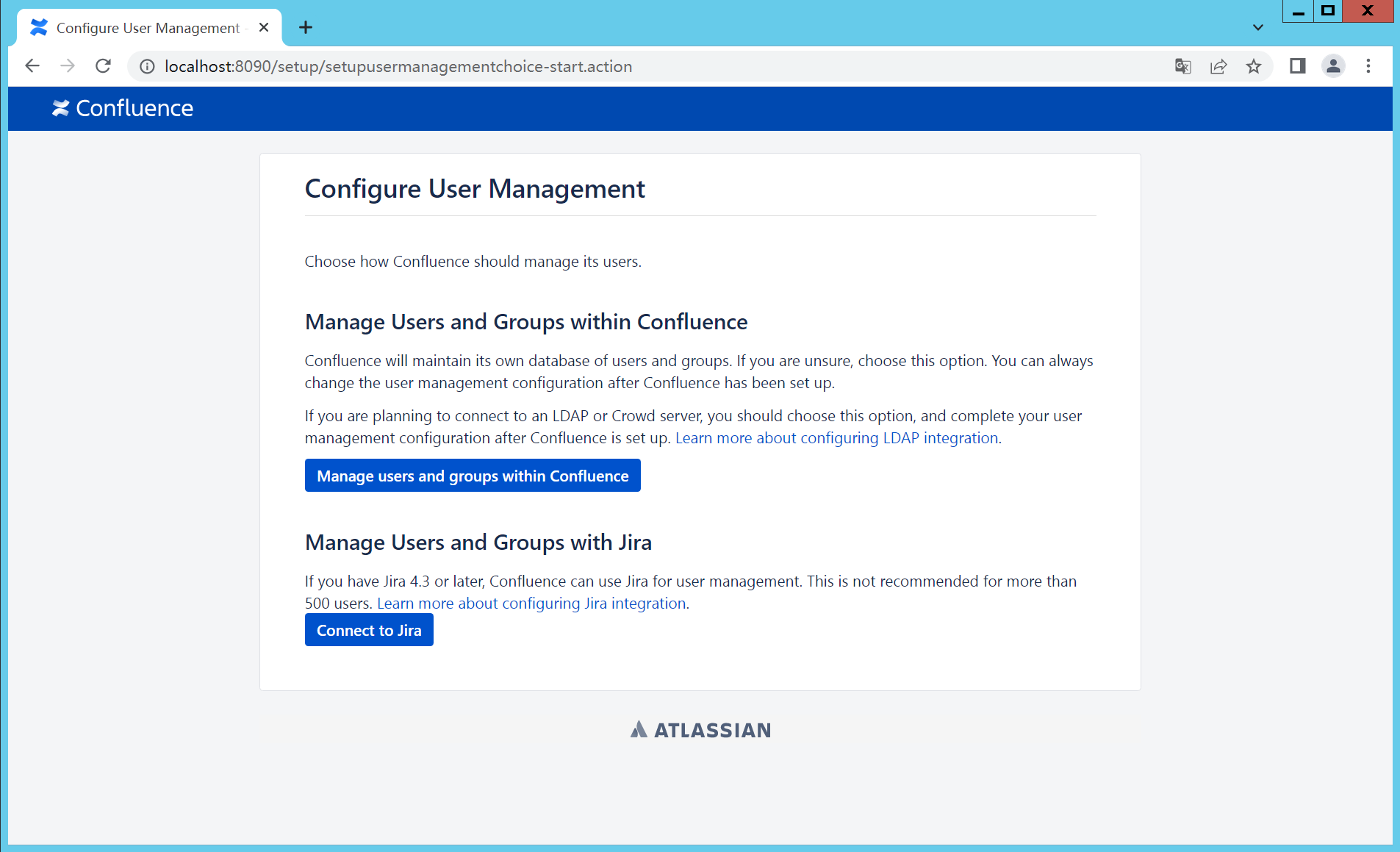The width and height of the screenshot is (1400, 852).
Task: Click the Connect to Jira button
Action: 369,630
